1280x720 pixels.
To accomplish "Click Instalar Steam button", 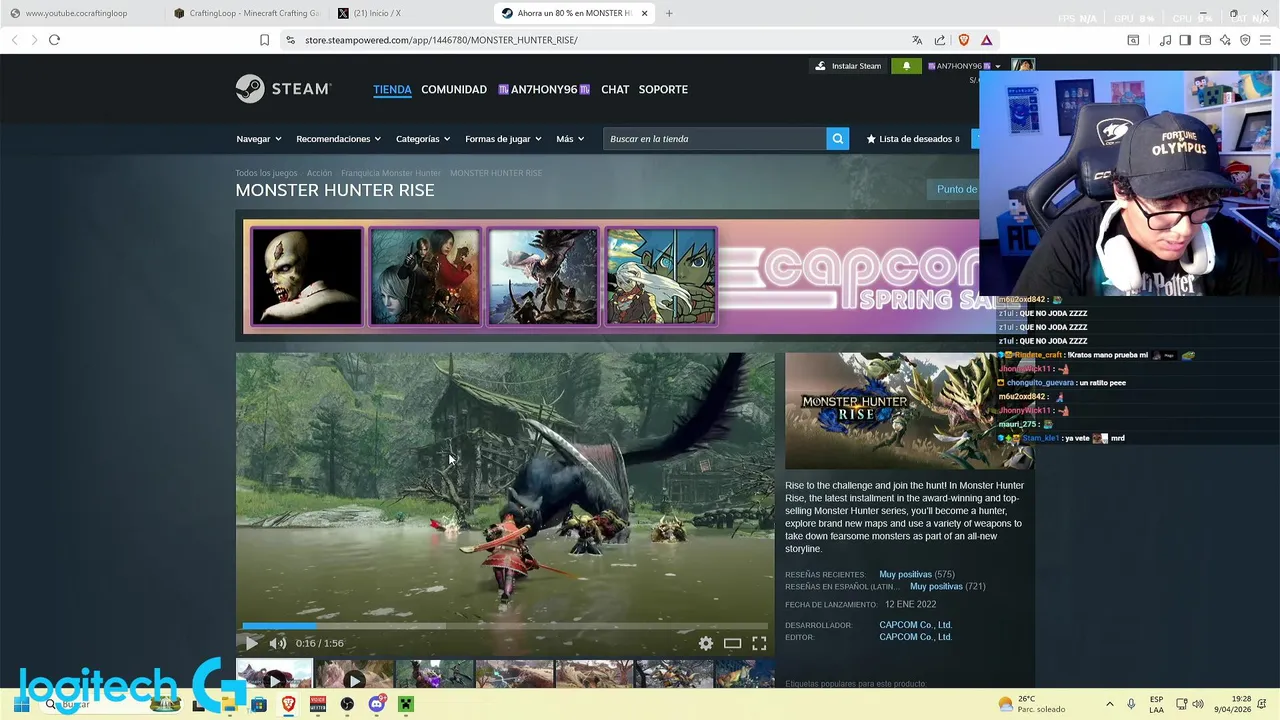I will pyautogui.click(x=848, y=66).
